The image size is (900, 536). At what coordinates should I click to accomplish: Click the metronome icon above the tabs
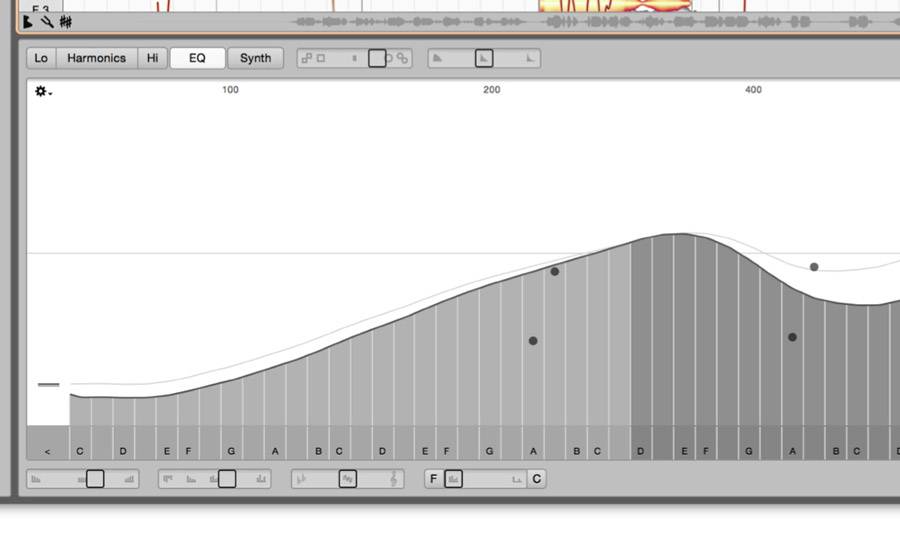pyautogui.click(x=29, y=21)
